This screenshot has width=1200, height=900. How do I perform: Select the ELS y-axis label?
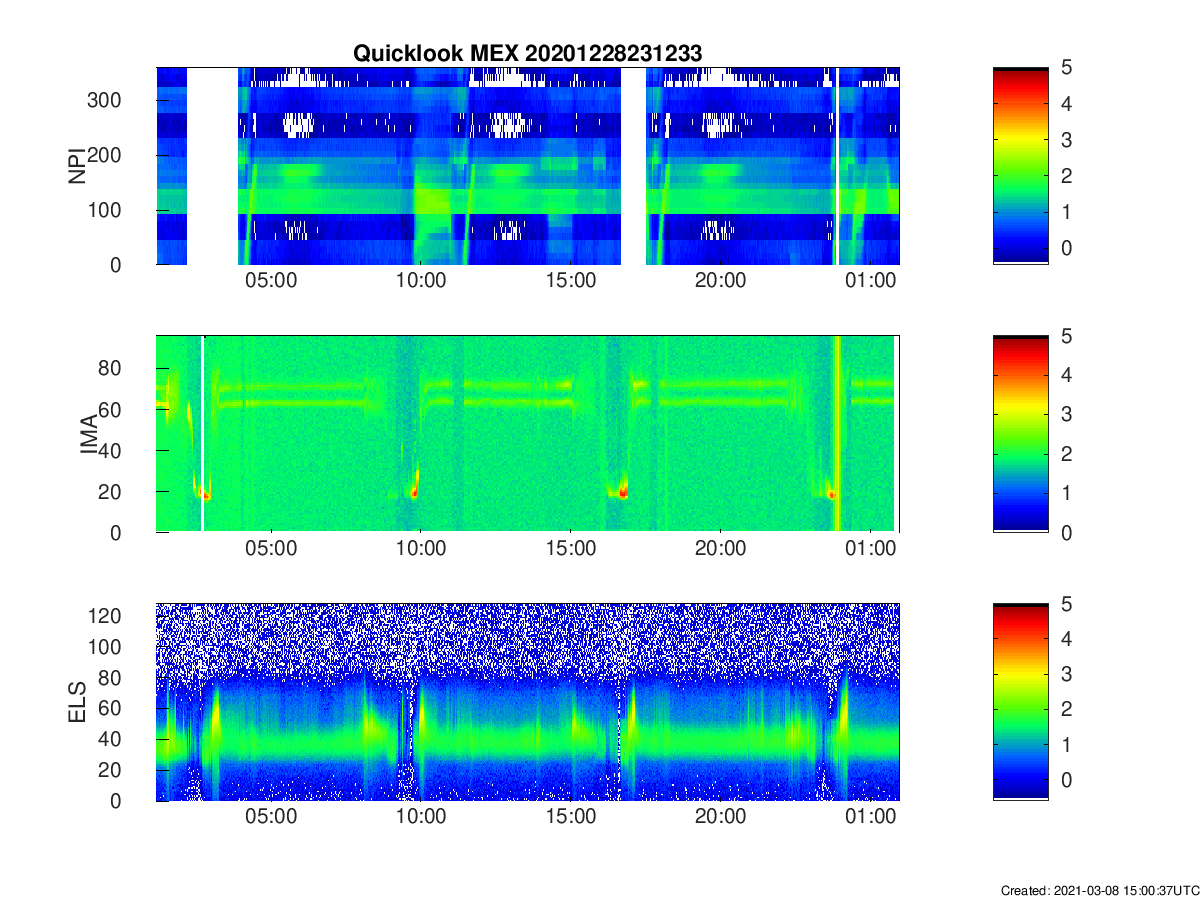click(76, 702)
